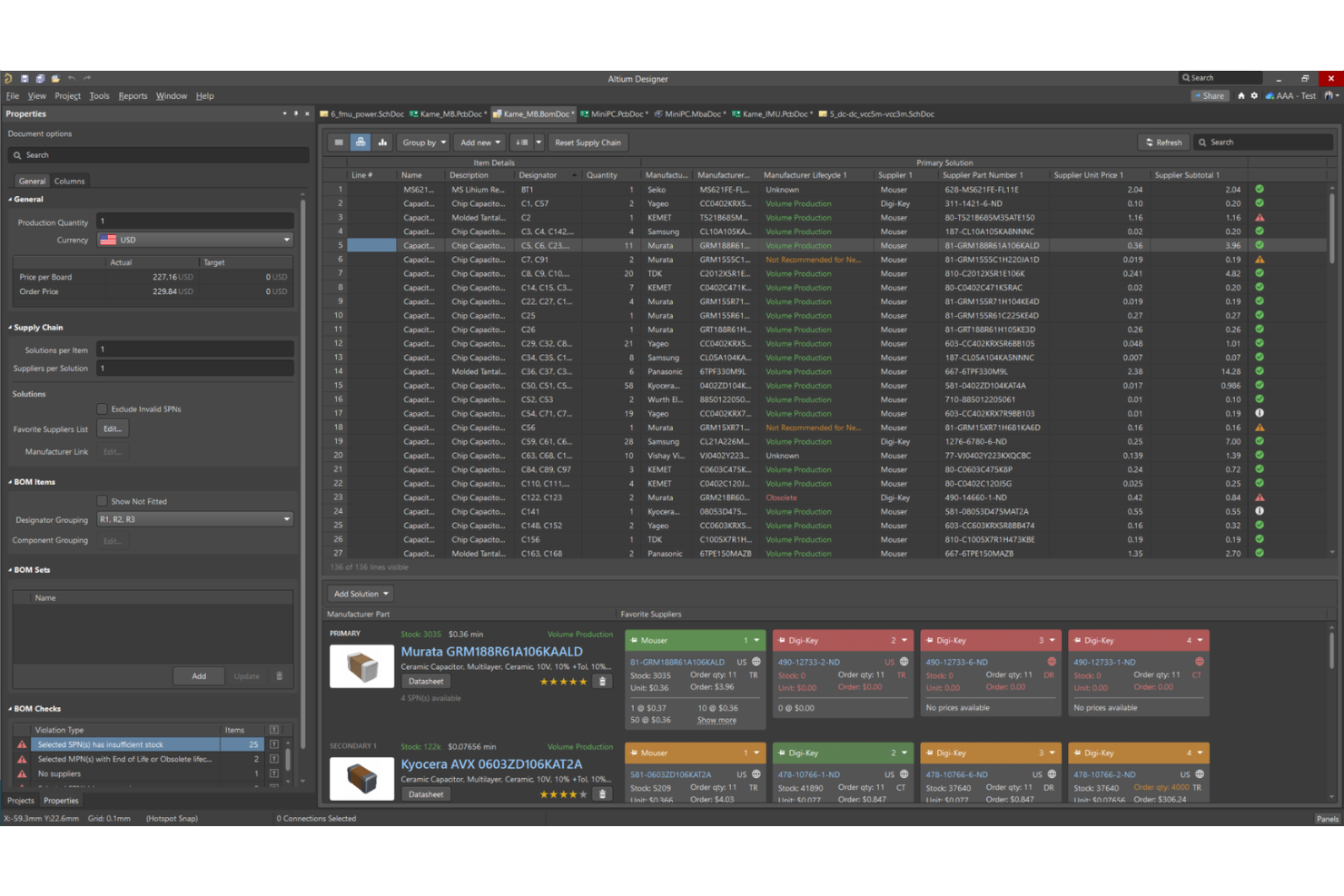1344x896 pixels.
Task: Open the chart view icon in the BOM toolbar
Action: pos(382,143)
